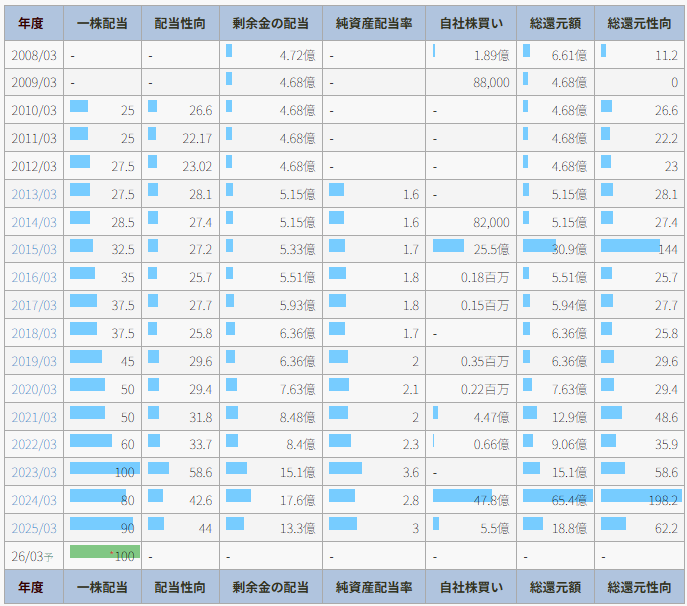The height and width of the screenshot is (606, 687).
Task: Click the top 総還元額 column header
Action: 555,24
